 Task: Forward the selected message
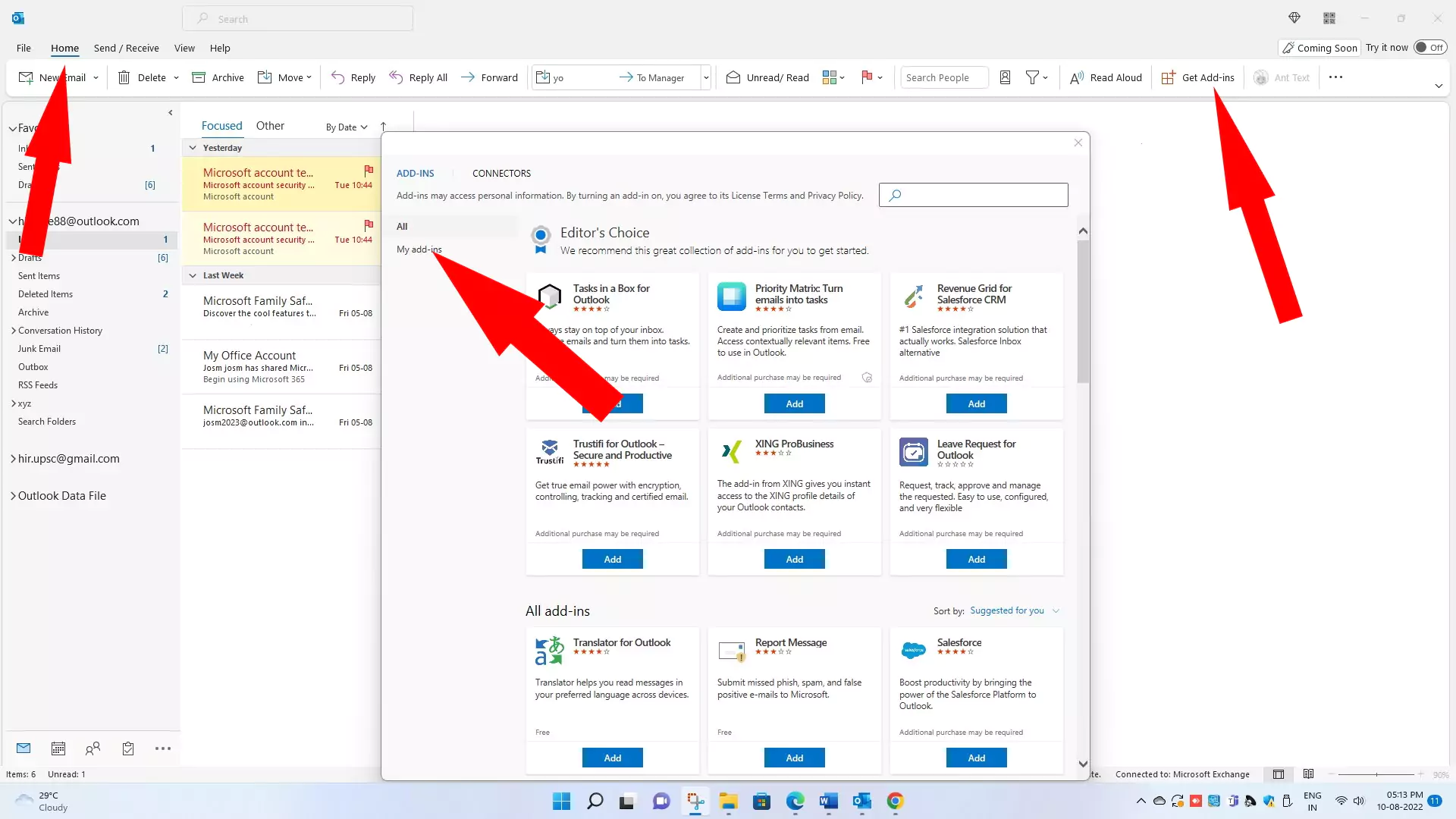(x=489, y=77)
